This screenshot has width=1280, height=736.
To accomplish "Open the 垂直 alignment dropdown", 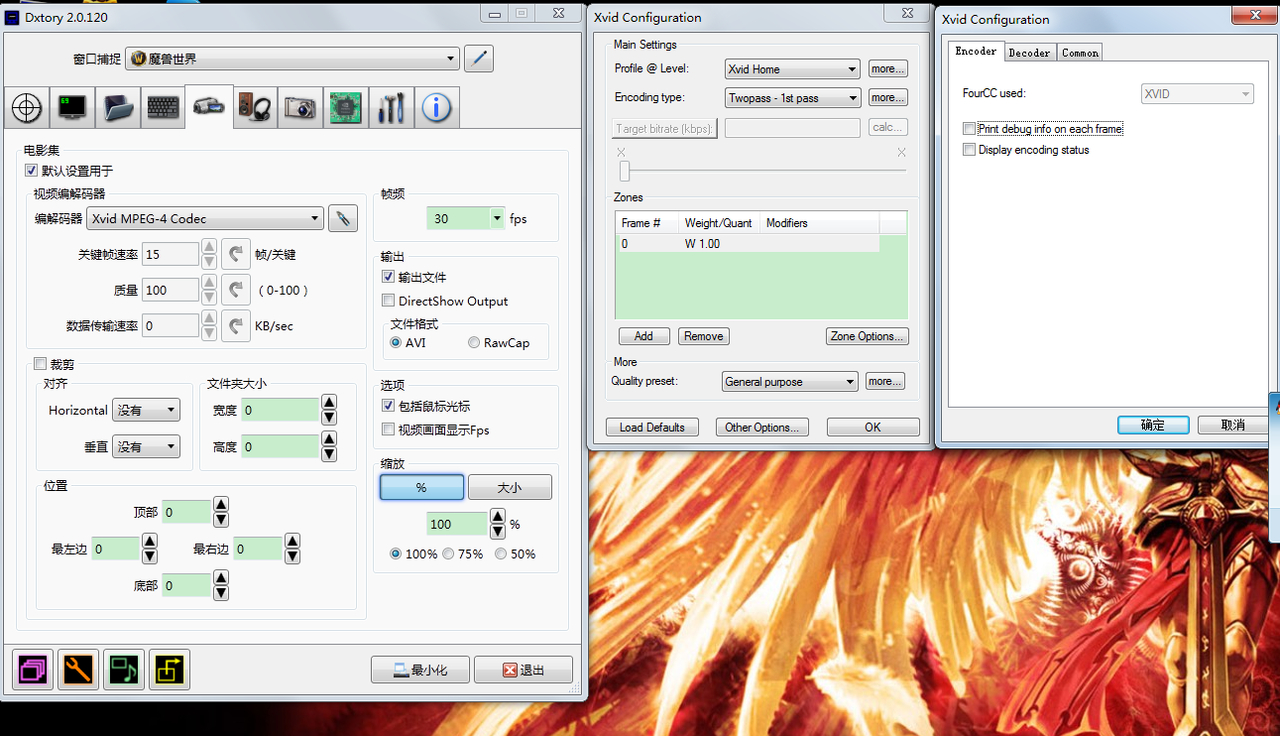I will tap(146, 447).
